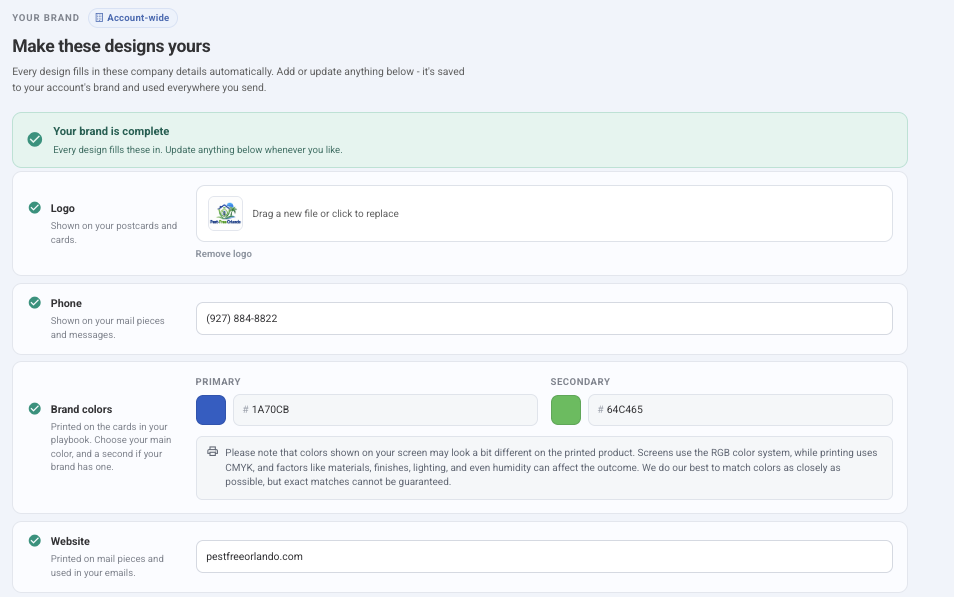Click the checkmark icon beside Phone
This screenshot has height=597, width=954.
point(35,302)
